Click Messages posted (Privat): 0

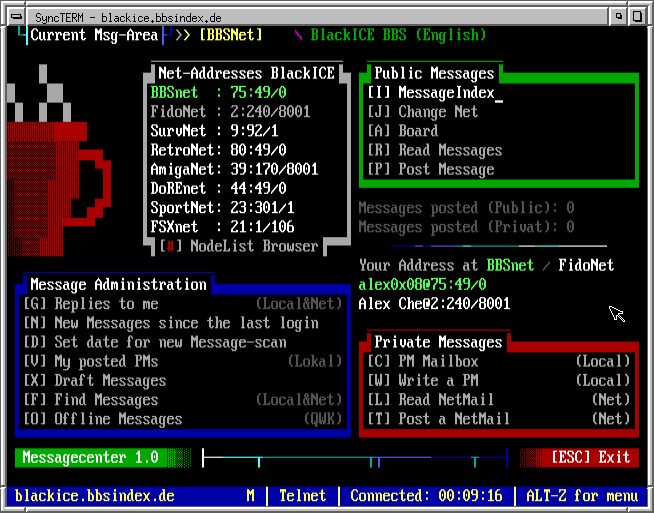tap(467, 227)
